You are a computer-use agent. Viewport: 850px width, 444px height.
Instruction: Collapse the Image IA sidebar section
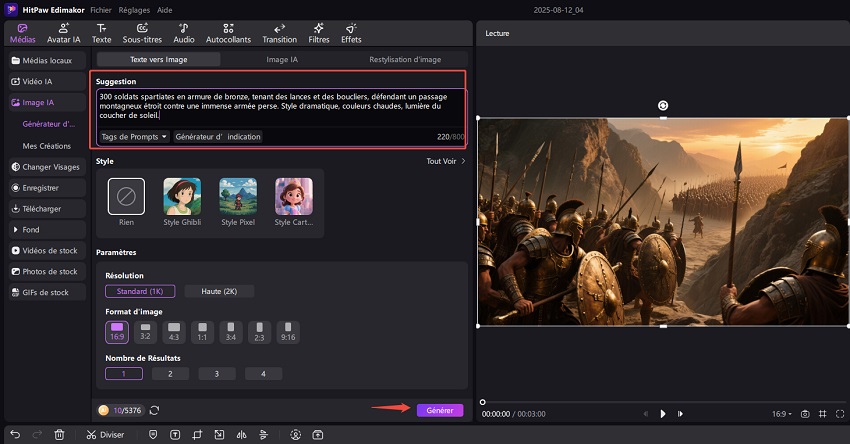click(x=47, y=102)
